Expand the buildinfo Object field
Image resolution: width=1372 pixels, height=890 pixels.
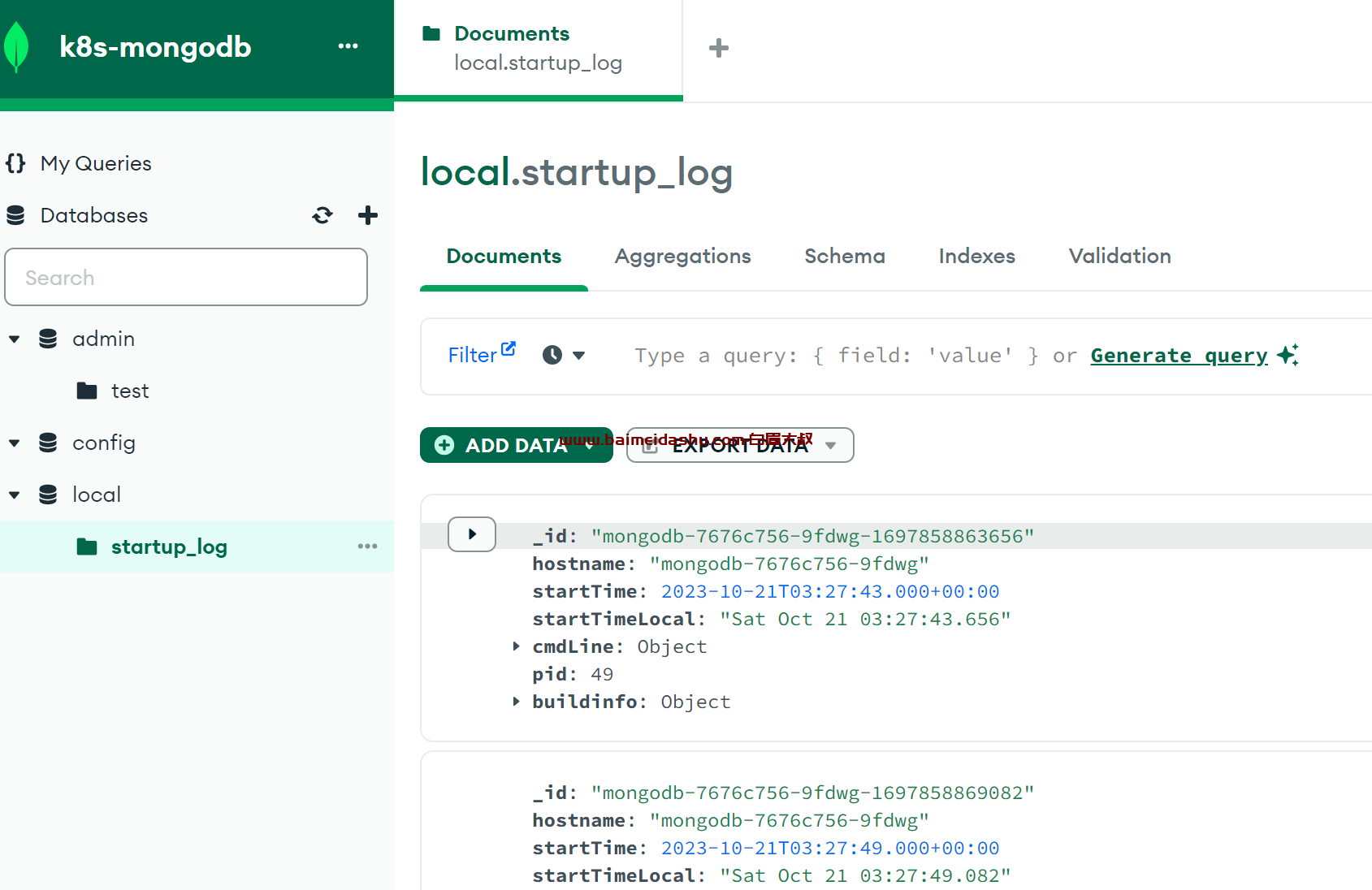click(x=516, y=702)
